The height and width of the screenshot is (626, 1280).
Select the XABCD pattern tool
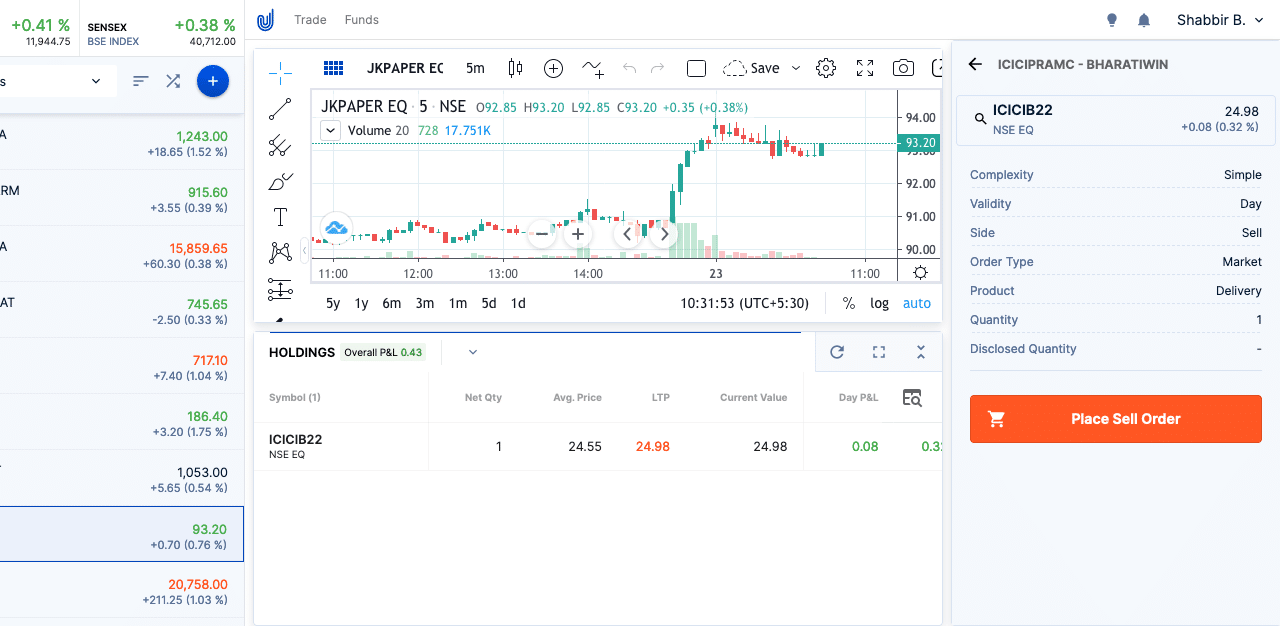tap(280, 253)
